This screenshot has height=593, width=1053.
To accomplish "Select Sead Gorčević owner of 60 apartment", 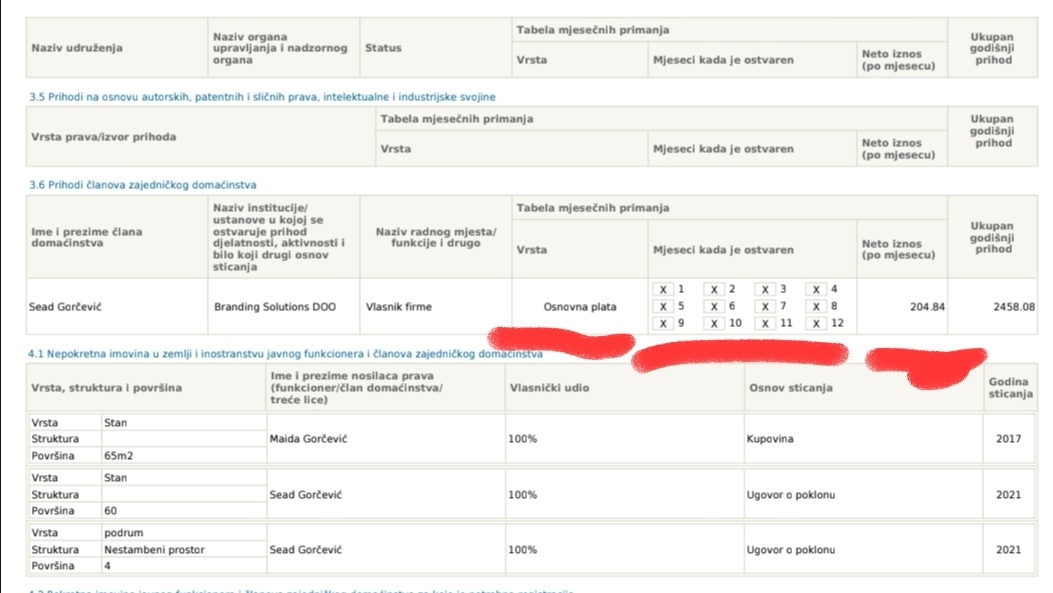I will pos(306,494).
